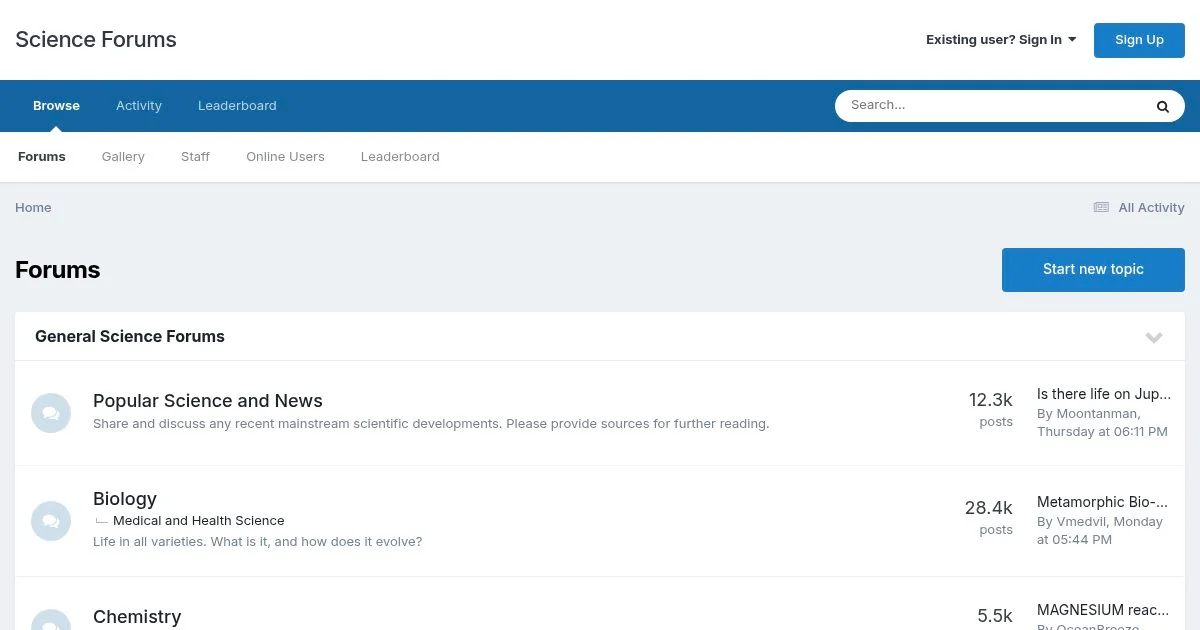Click the Chemistry forum bubble icon
Viewport: 1200px width, 630px height.
(51, 620)
